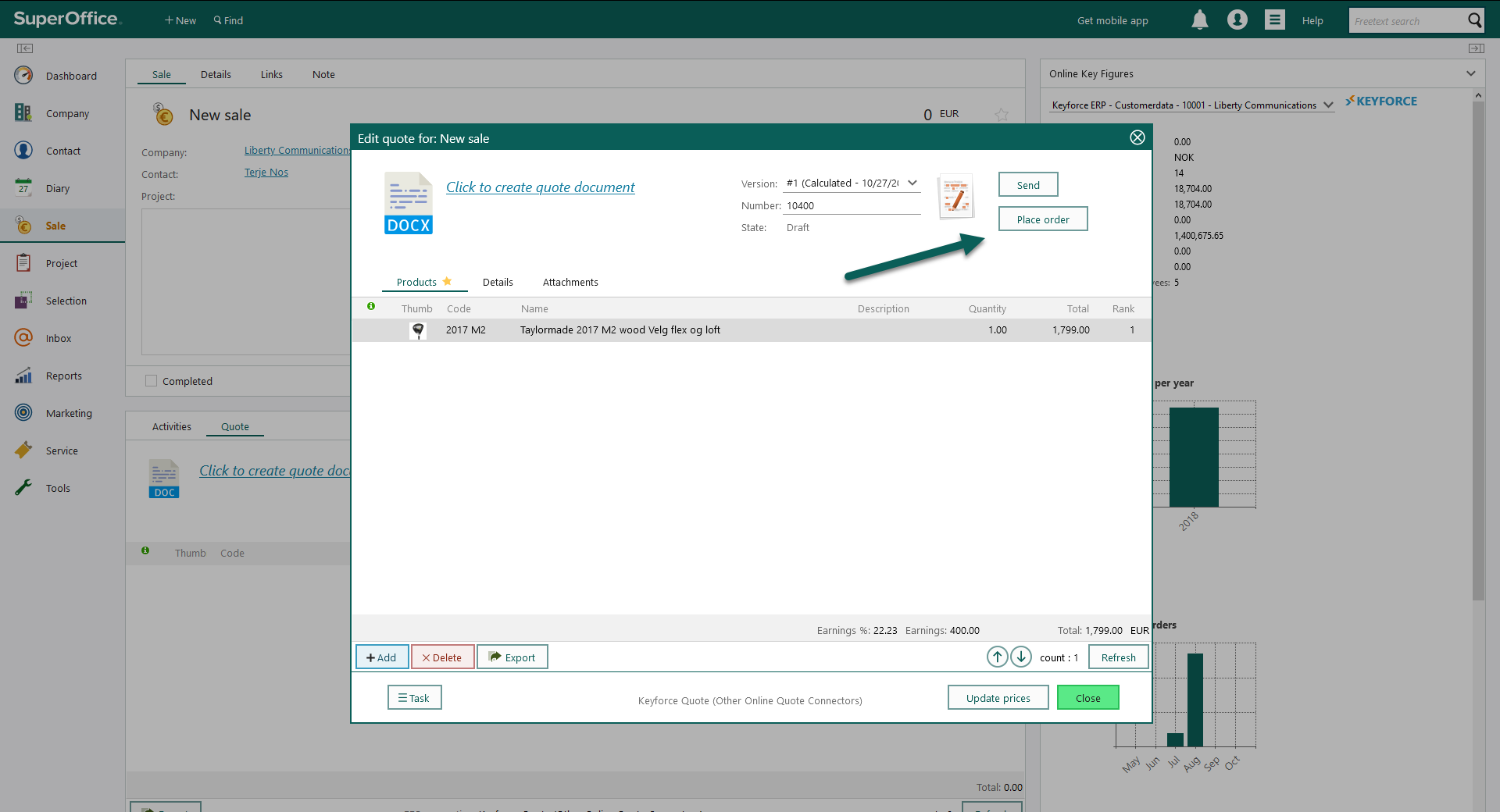Open the Find menu in top bar

pos(228,20)
